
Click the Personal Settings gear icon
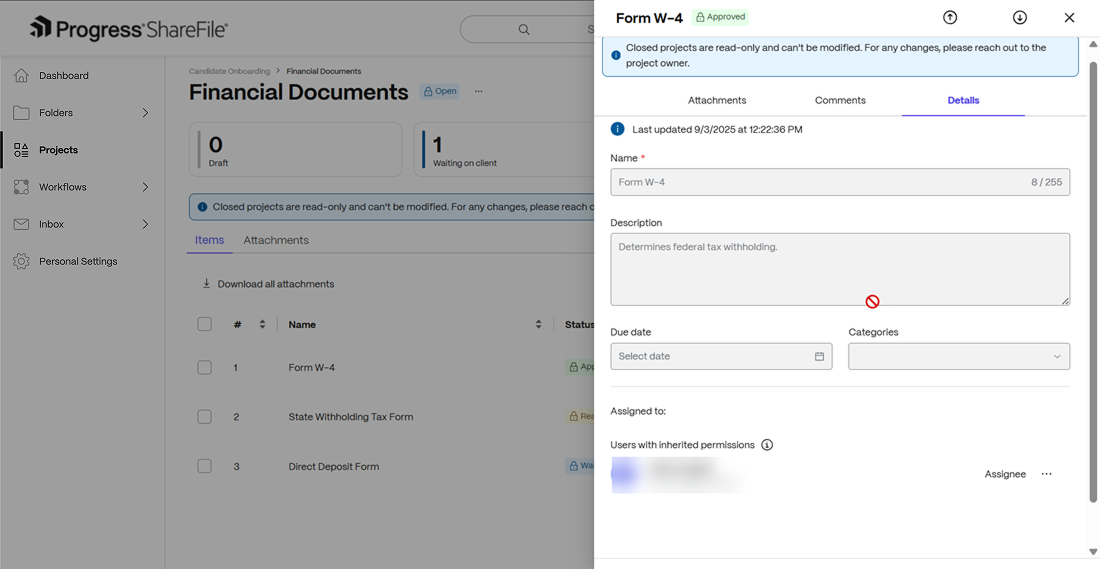tap(21, 261)
